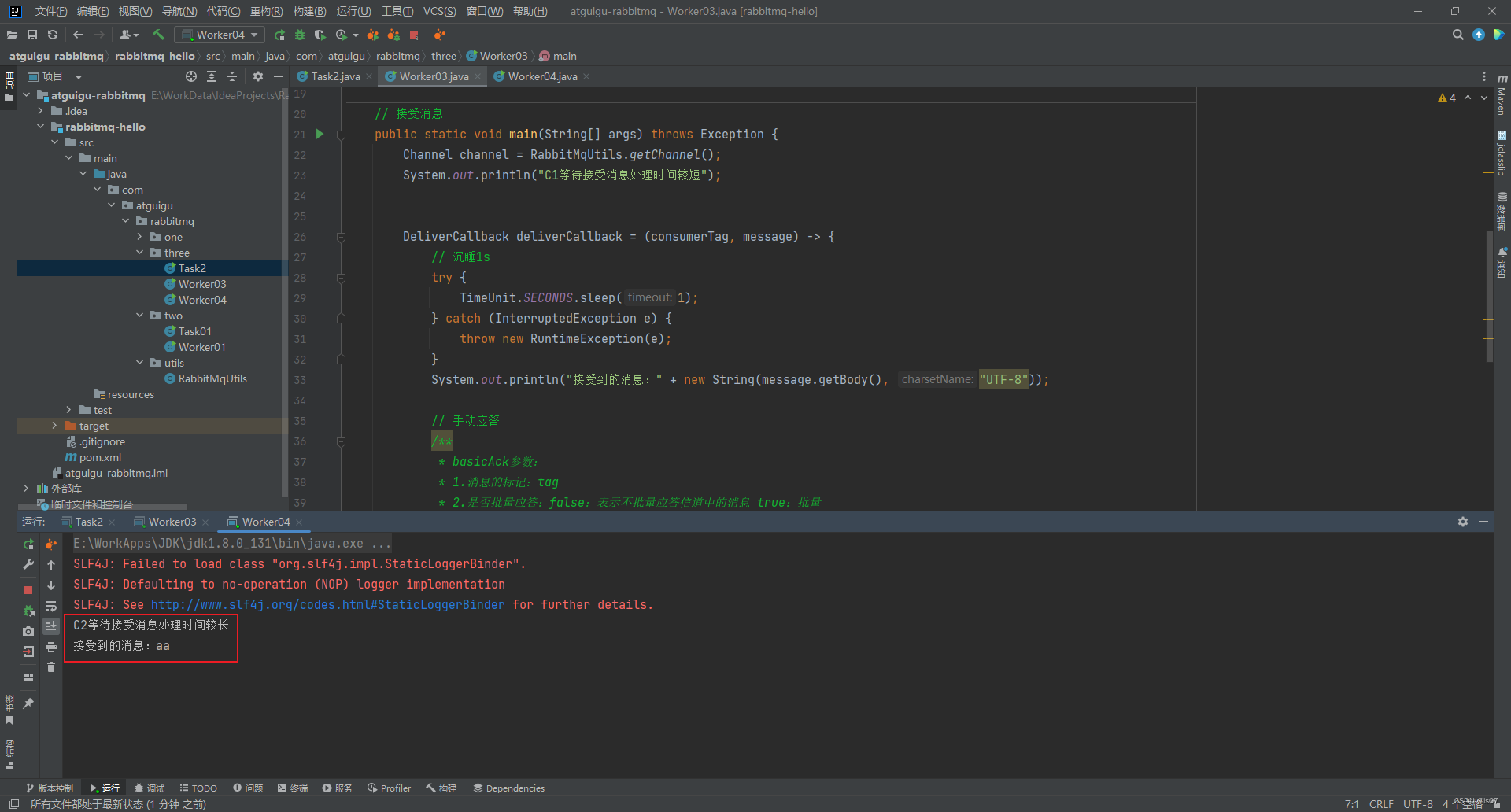This screenshot has height=812, width=1511.
Task: Click Collapse All icon in Project panel
Action: (x=232, y=76)
